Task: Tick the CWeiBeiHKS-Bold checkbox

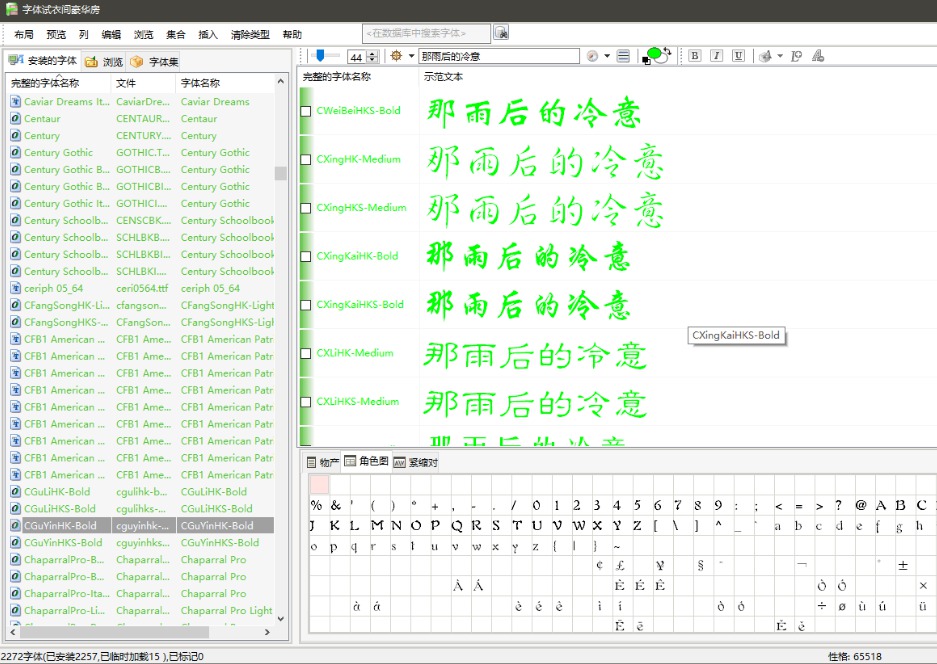Action: point(305,111)
